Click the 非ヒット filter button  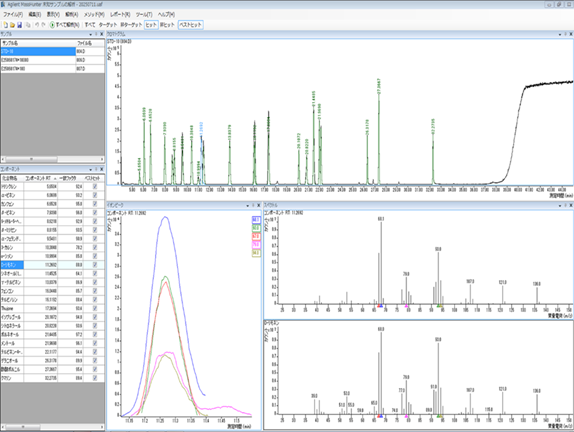click(167, 25)
